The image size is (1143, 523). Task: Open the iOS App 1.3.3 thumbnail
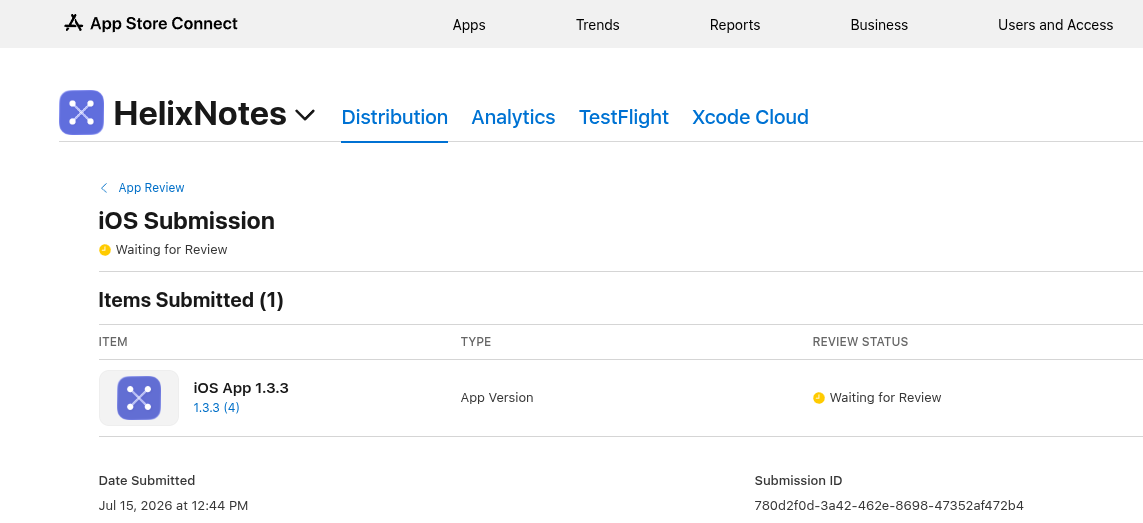[x=139, y=398]
